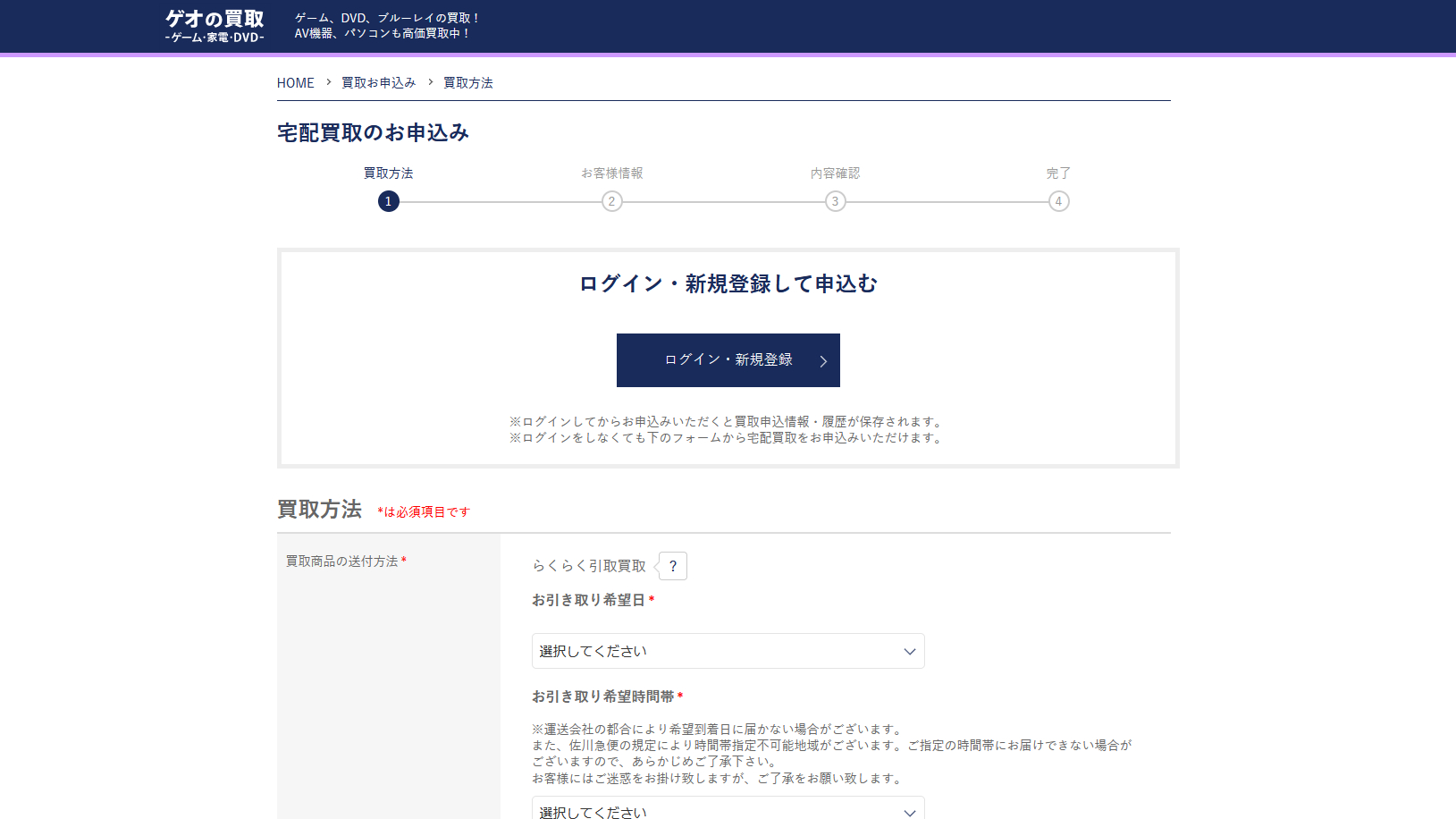
Task: Expand the お引き取り希望時間帯 dropdown
Action: (x=728, y=809)
